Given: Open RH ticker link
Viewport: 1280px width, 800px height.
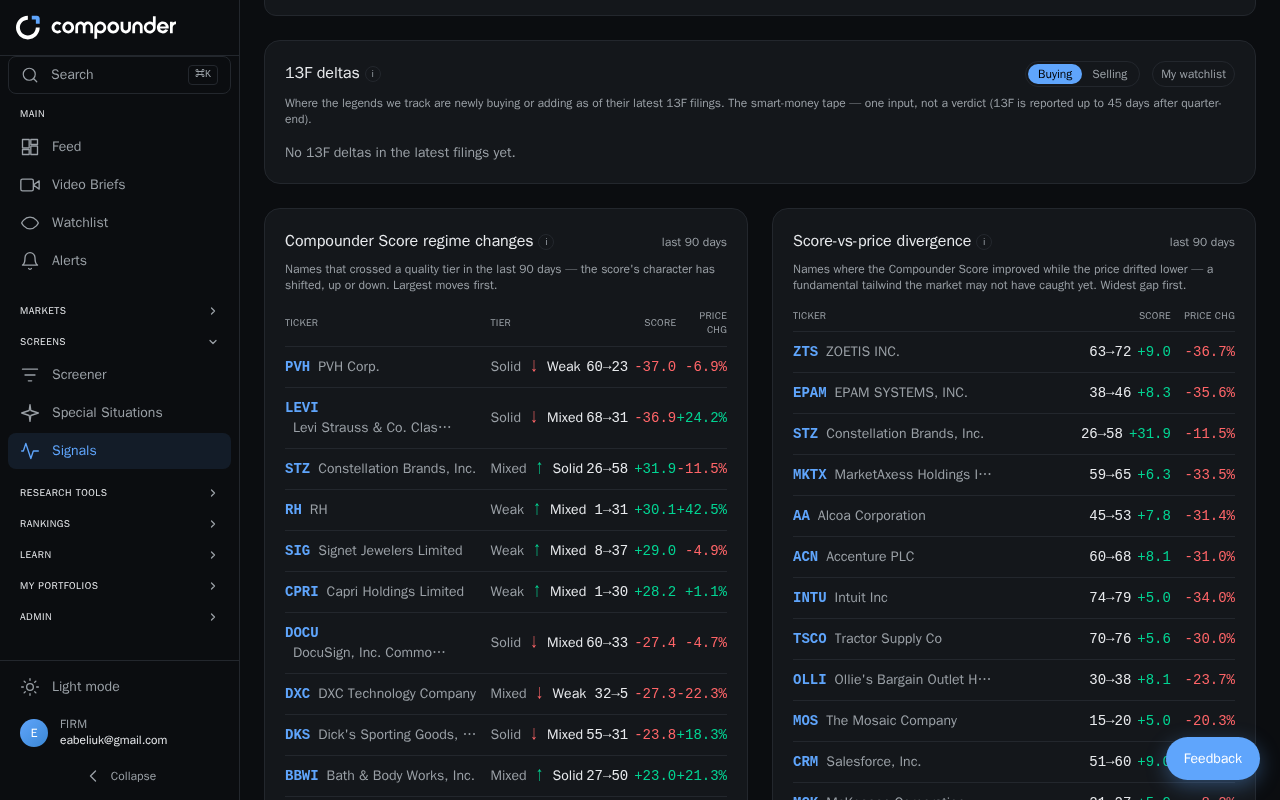Looking at the screenshot, I should click(x=293, y=510).
